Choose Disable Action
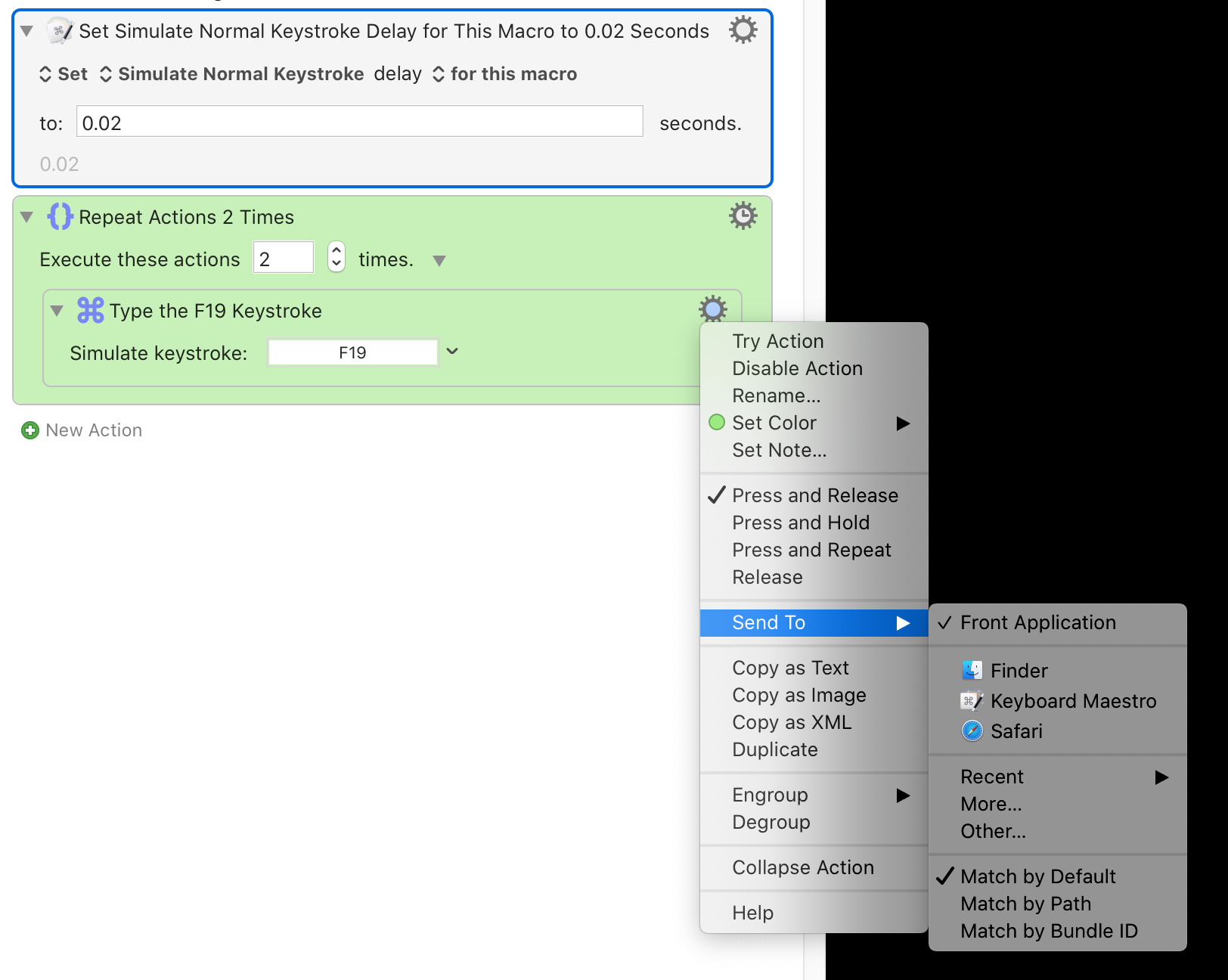 tap(814, 368)
